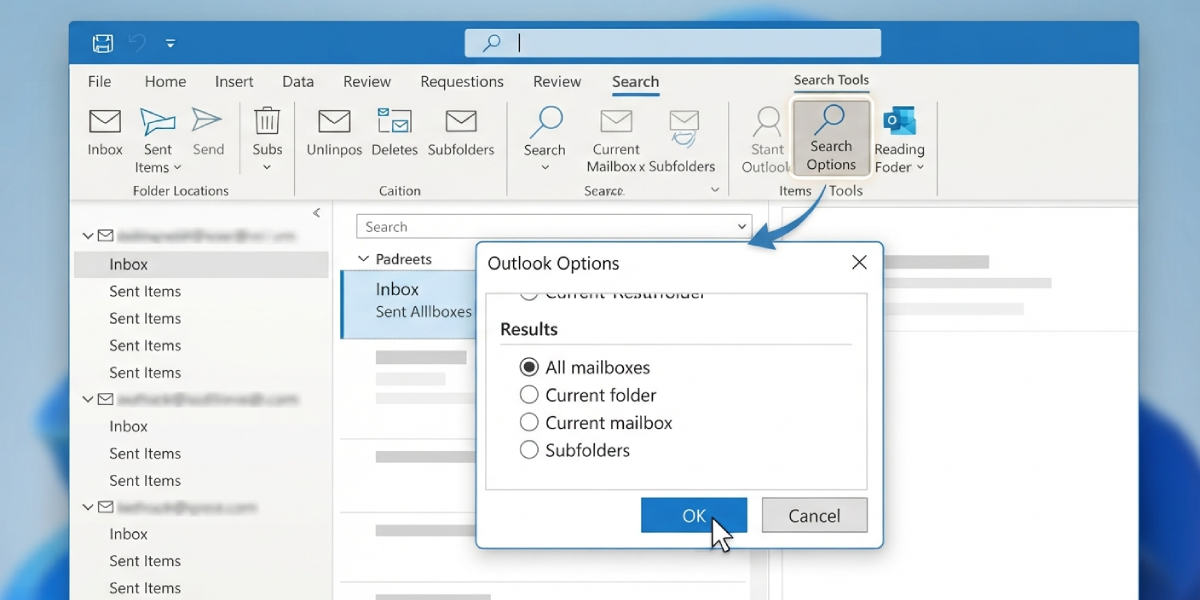This screenshot has height=600, width=1200.
Task: Click the Stant Outlook person icon
Action: pos(768,122)
